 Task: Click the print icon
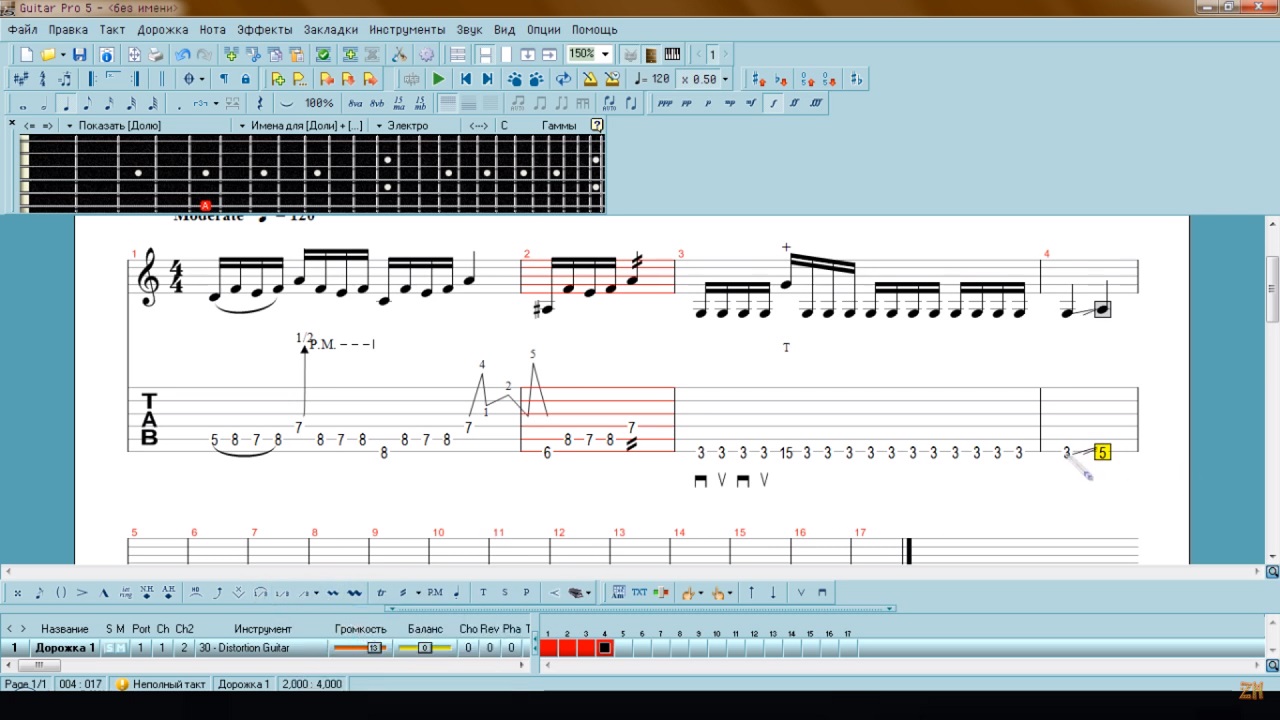[156, 55]
